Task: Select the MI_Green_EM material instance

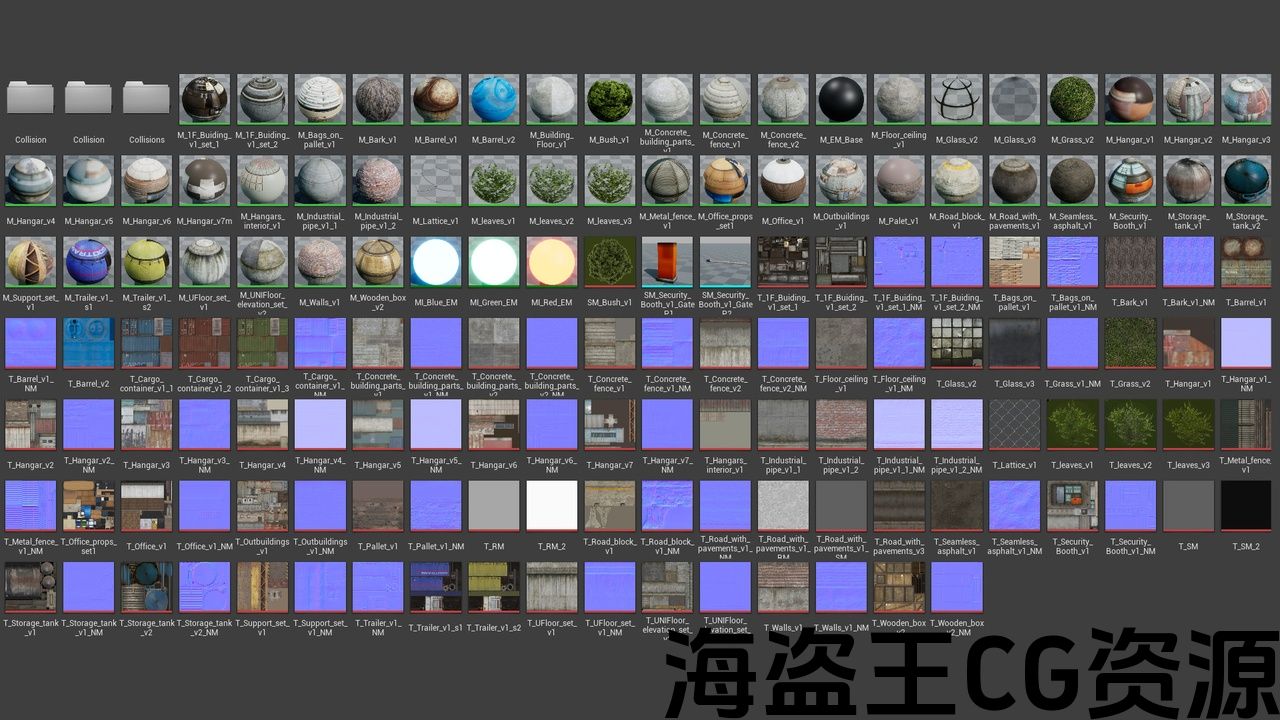Action: point(494,262)
